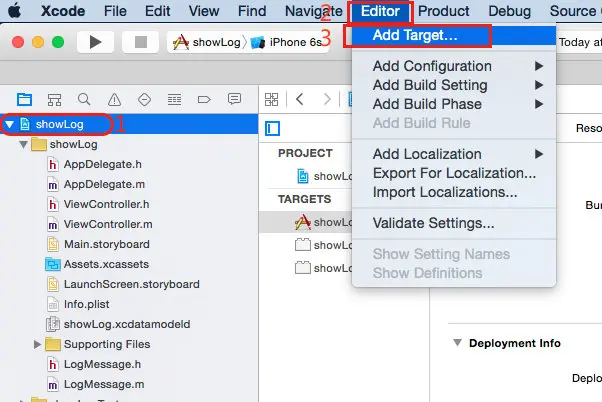Open AppDelegate.h file
Viewport: 602px width, 402px height.
coord(103,164)
